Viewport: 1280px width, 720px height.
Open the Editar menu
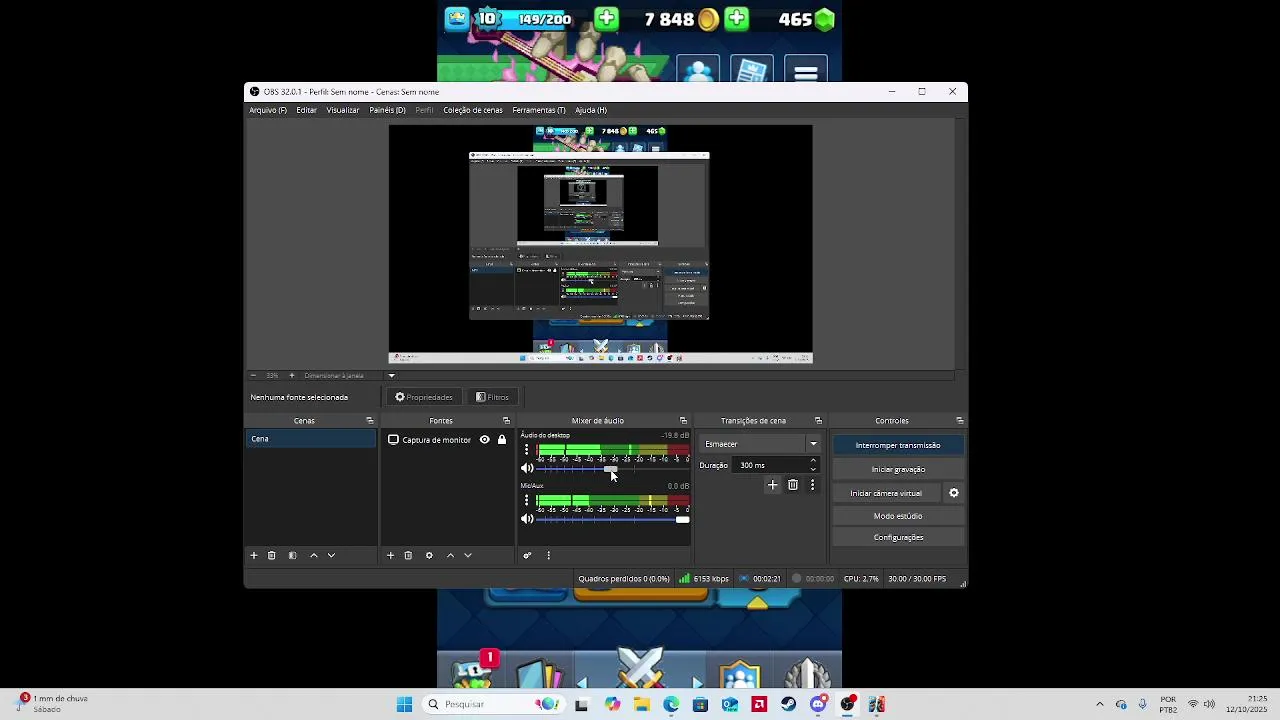point(306,110)
